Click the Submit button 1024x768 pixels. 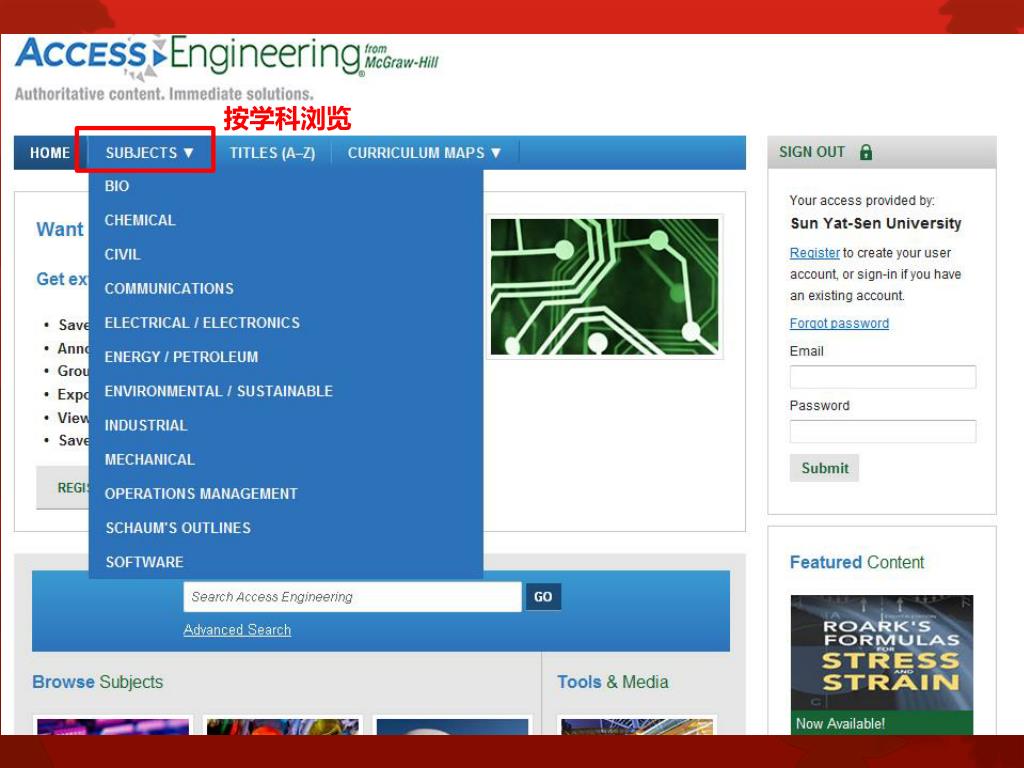click(x=824, y=468)
